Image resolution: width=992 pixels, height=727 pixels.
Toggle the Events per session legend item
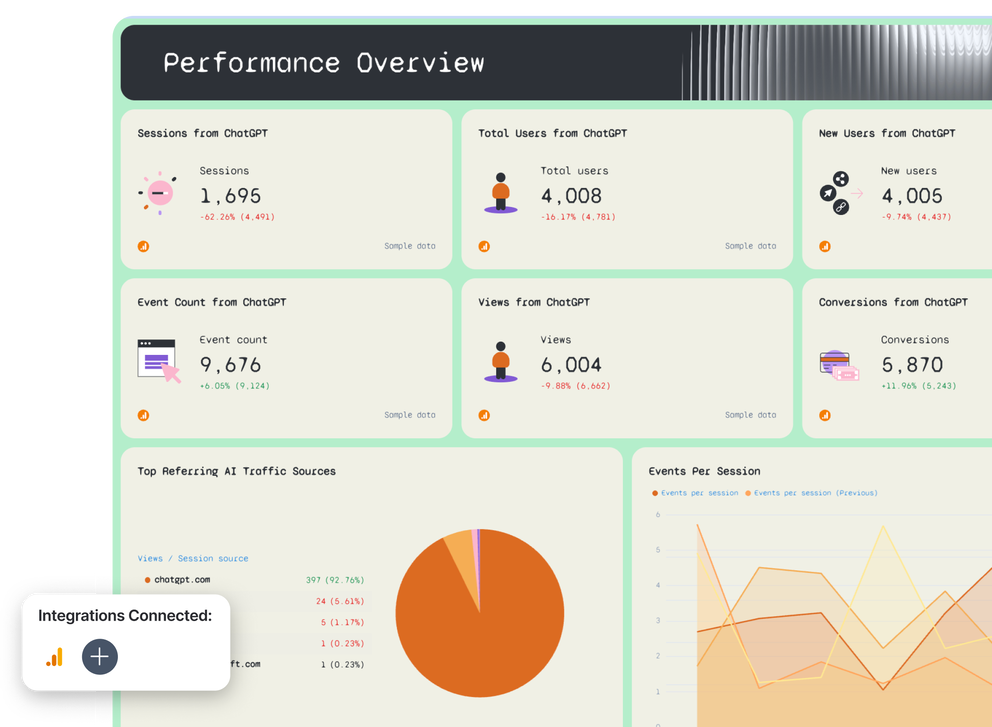point(698,492)
